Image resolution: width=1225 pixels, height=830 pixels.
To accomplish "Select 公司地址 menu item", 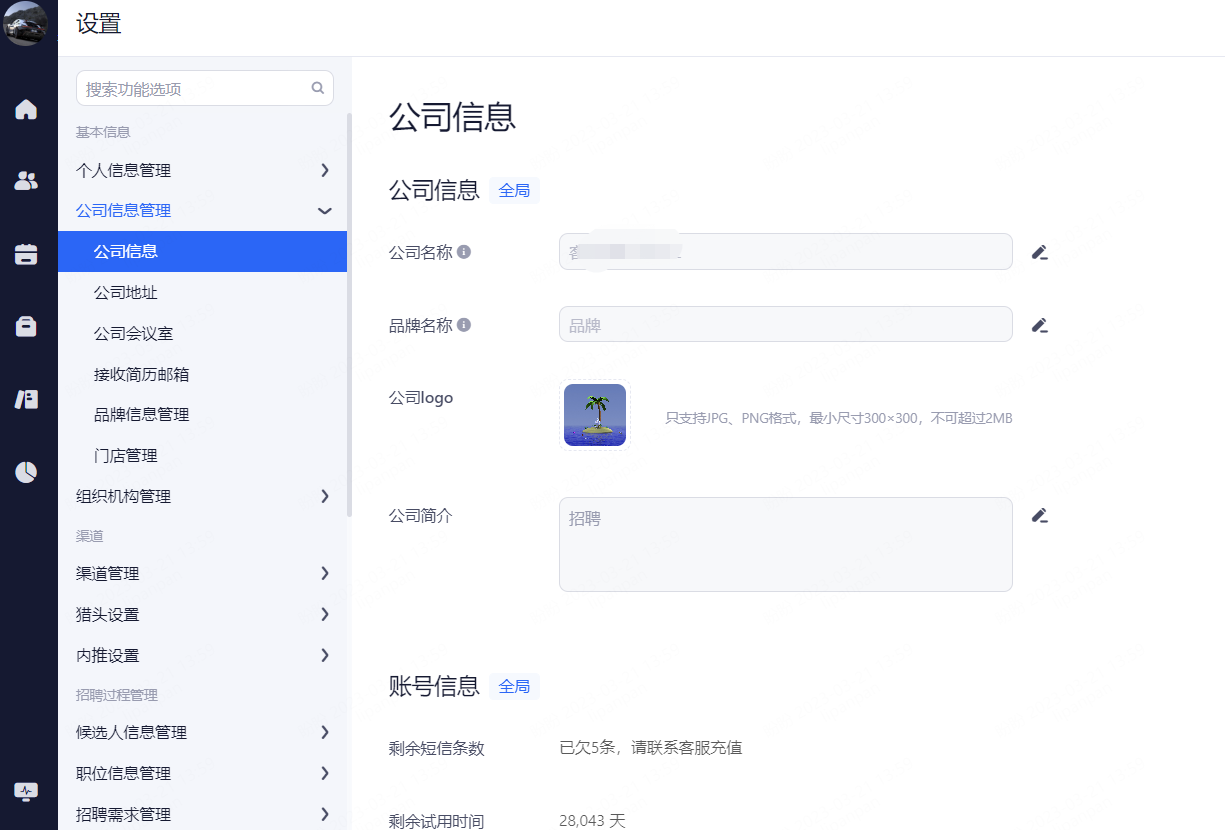I will 126,293.
